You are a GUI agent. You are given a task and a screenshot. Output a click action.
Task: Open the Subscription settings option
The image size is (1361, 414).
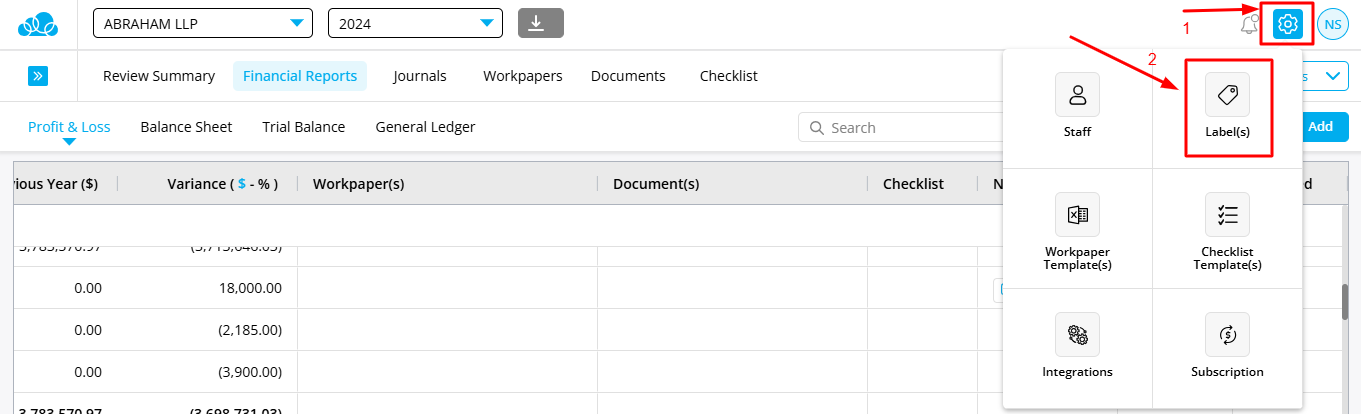(1227, 335)
